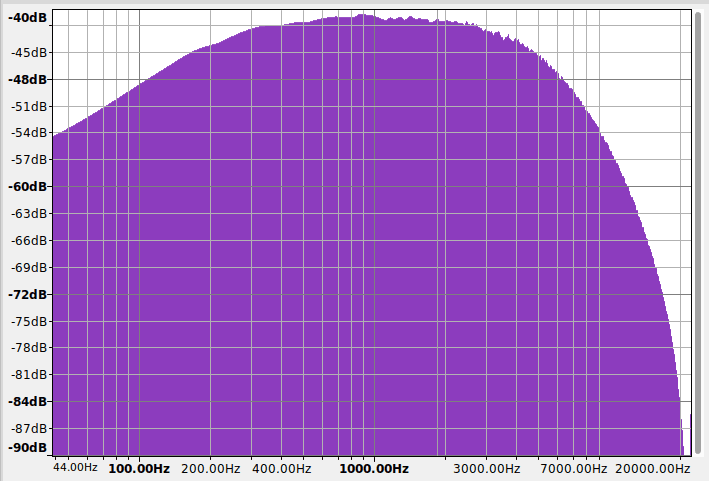Click the 3000.00Hz frequency label
The height and width of the screenshot is (481, 709).
[487, 468]
